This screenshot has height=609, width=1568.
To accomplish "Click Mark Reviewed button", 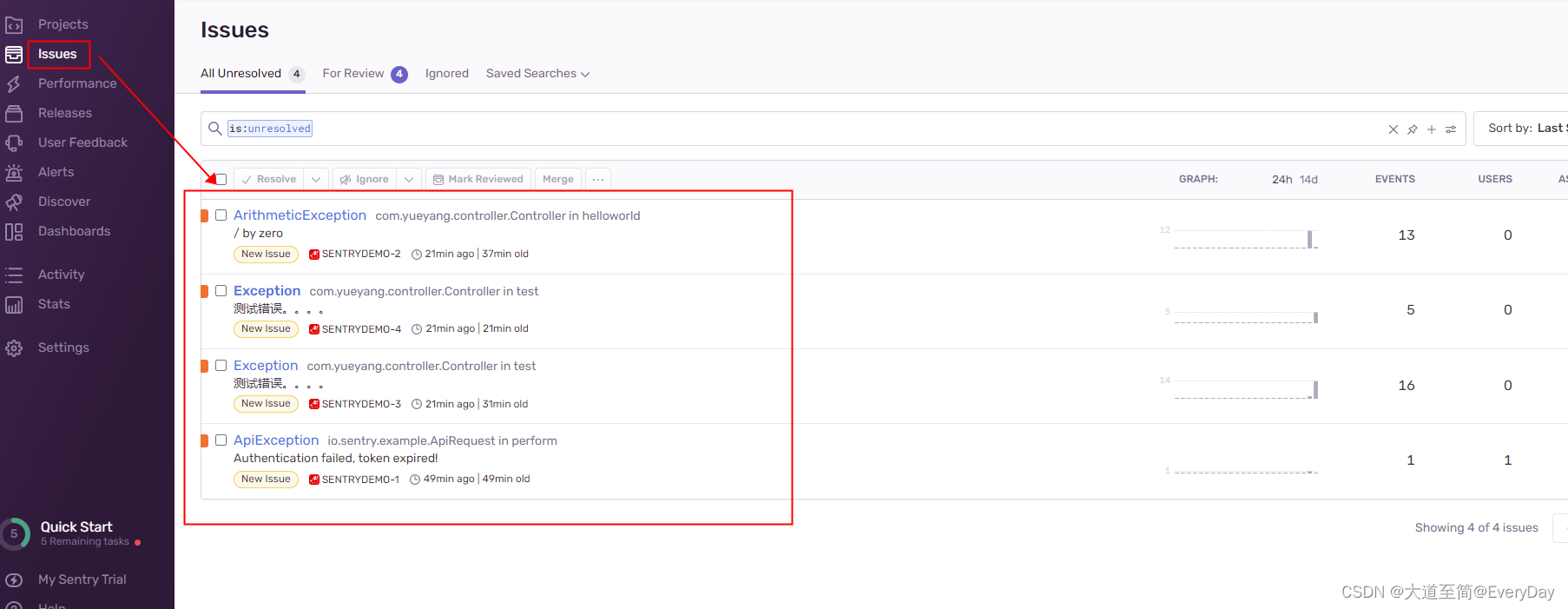I will coord(478,179).
